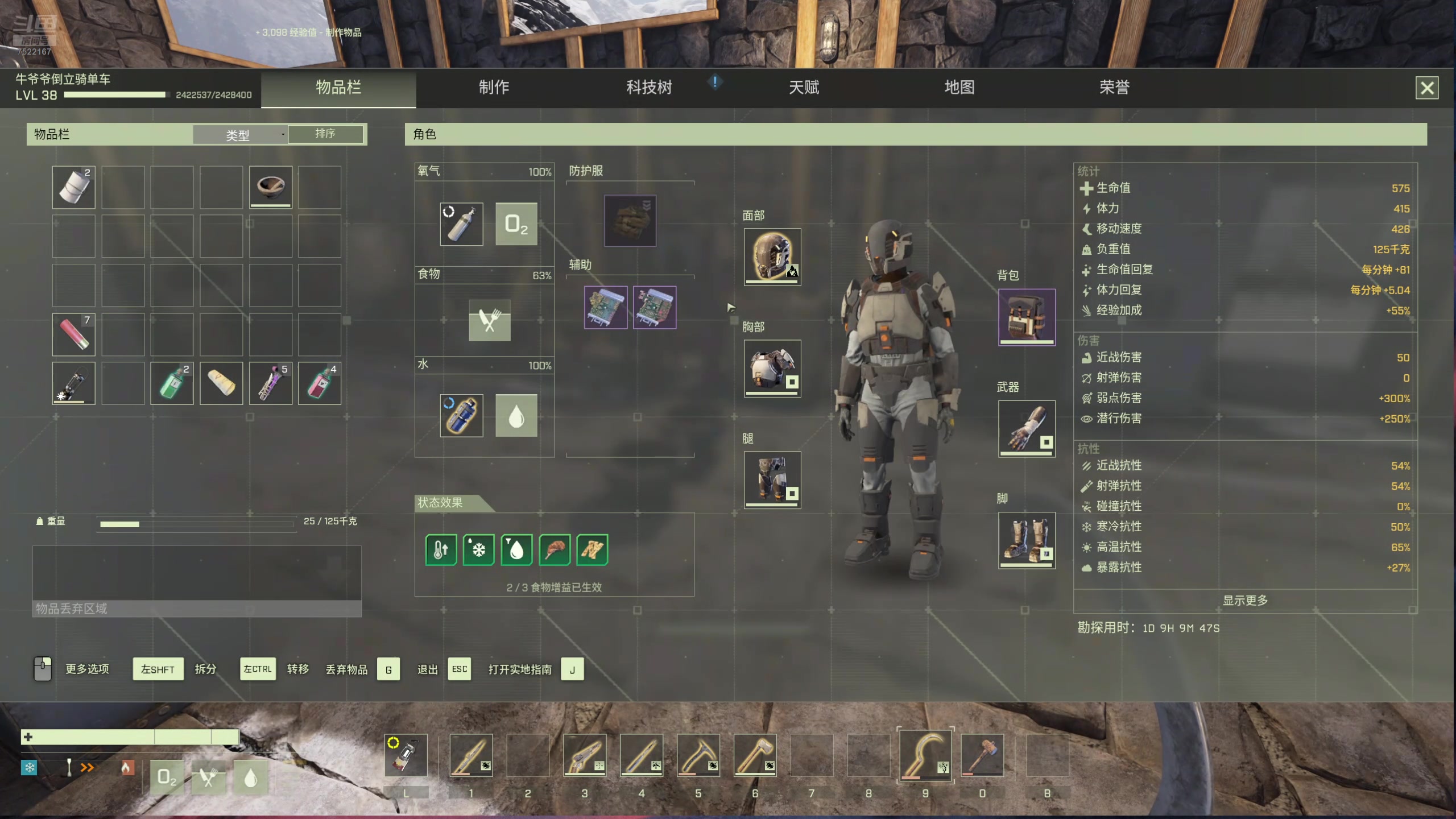Click the G drop item key hint
The height and width of the screenshot is (819, 1456).
[x=388, y=670]
